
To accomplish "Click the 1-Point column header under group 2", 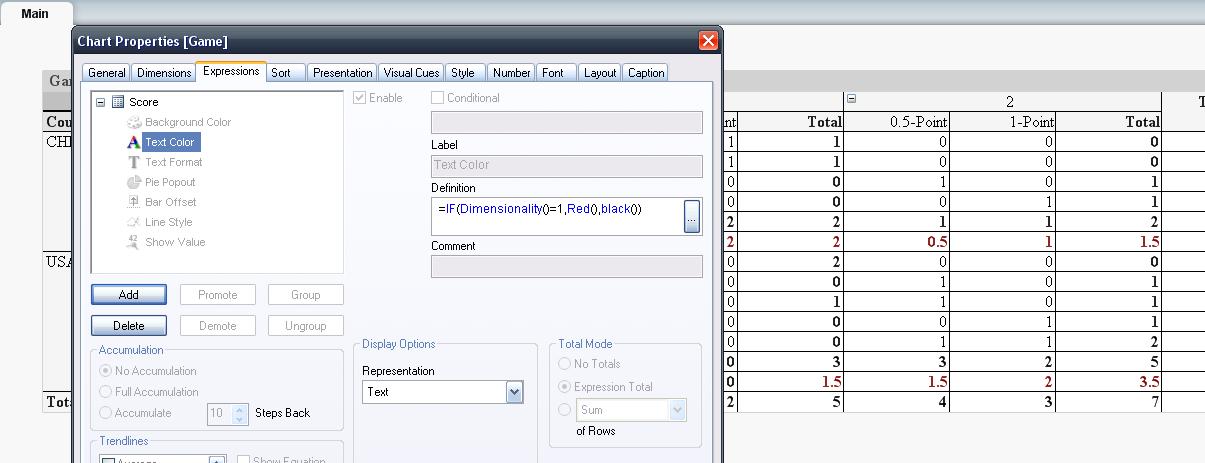I will click(1002, 122).
